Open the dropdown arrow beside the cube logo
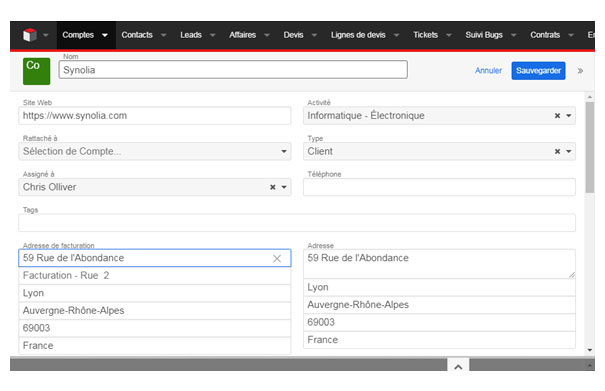Viewport: 605px width, 391px height. [x=46, y=35]
